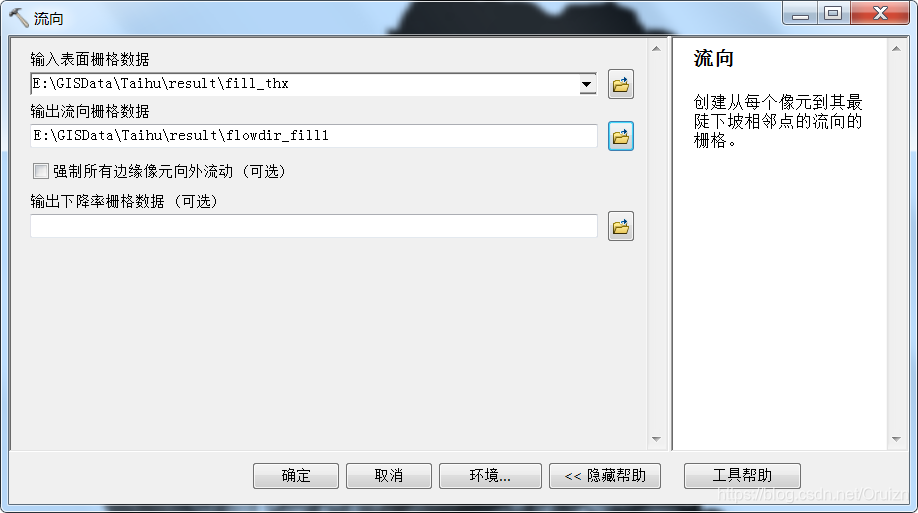
Task: Browse for output flow direction raster location
Action: point(621,136)
